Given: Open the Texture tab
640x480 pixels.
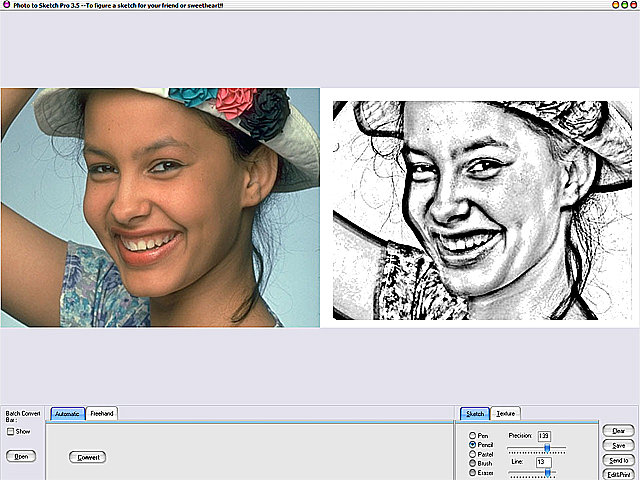Looking at the screenshot, I should coord(505,413).
